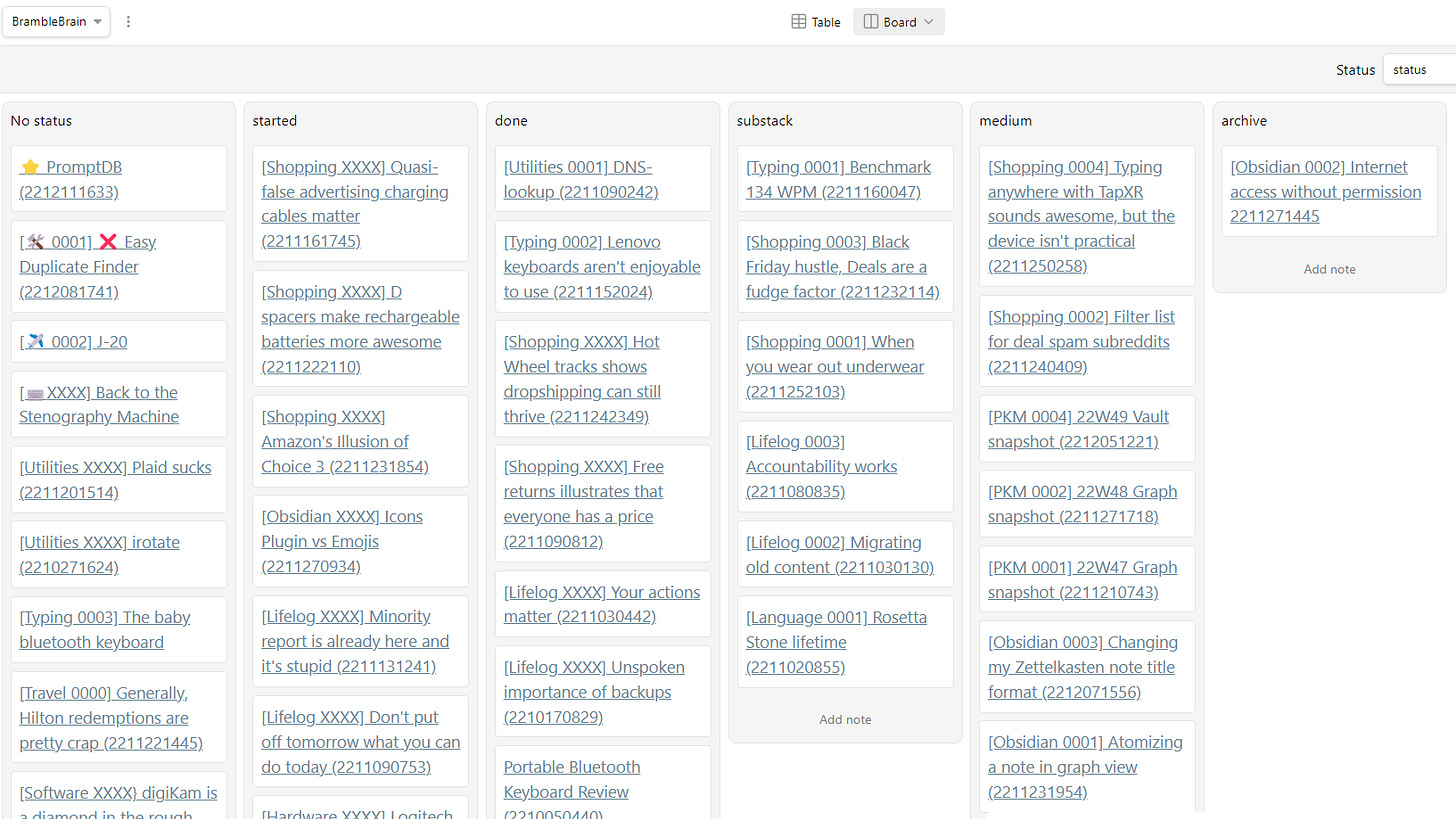This screenshot has height=819, width=1456.
Task: Open Quasi-false advertising charging cables note
Action: pos(360,204)
